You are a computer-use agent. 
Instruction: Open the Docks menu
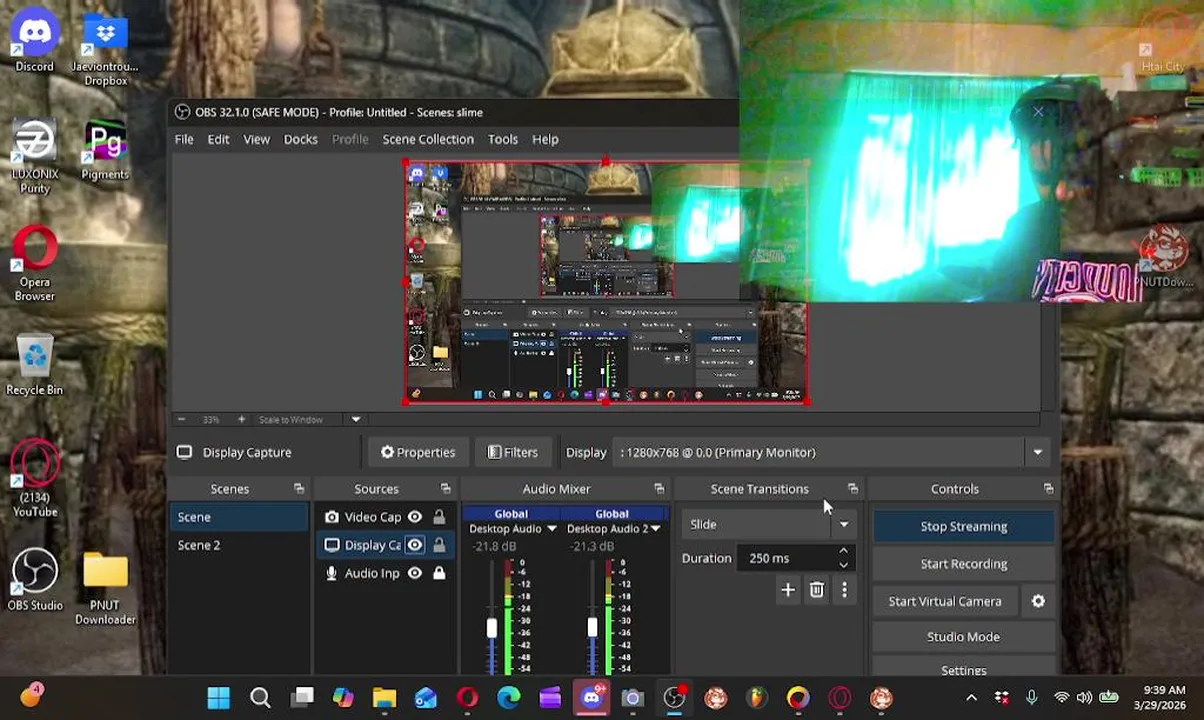(300, 139)
